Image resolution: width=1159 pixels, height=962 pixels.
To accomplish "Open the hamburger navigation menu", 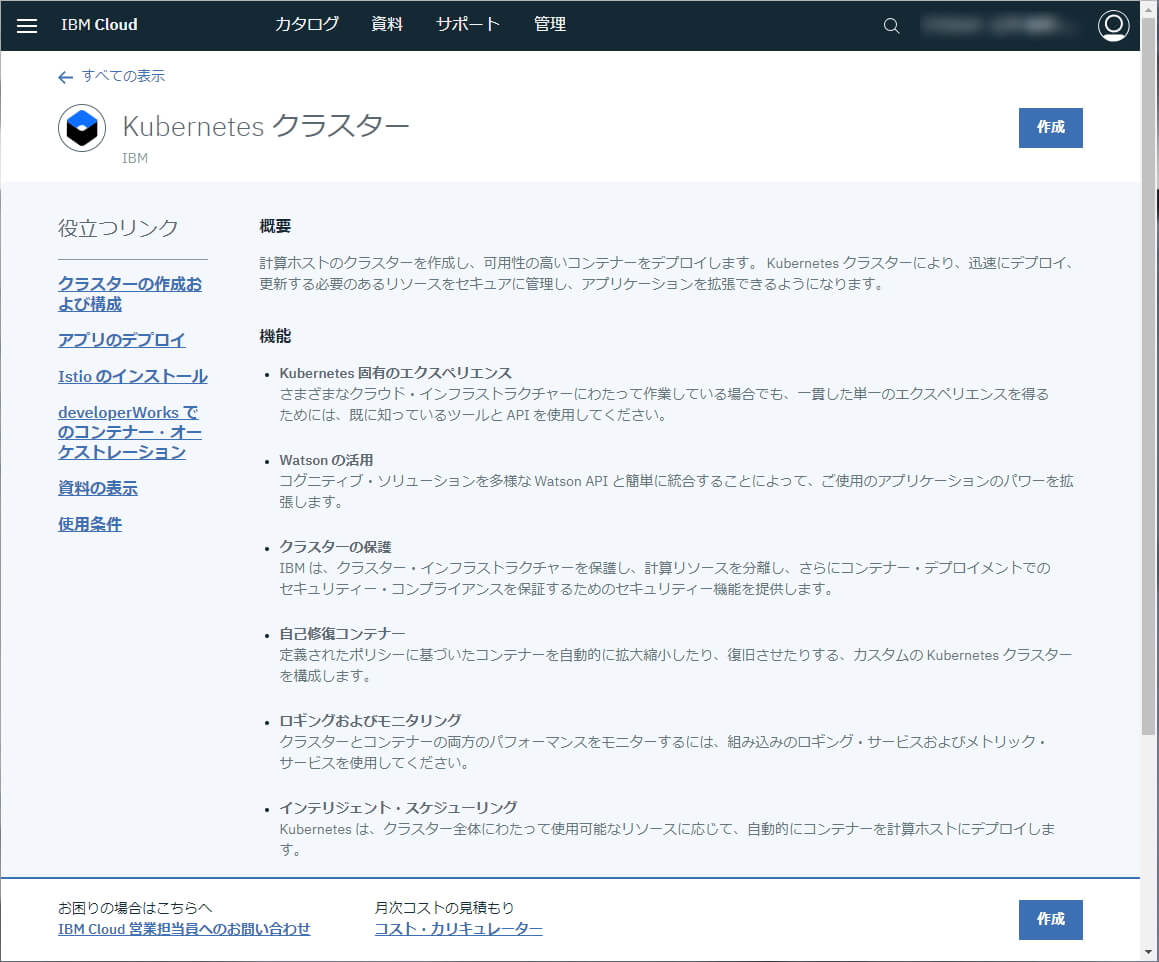I will (x=27, y=26).
